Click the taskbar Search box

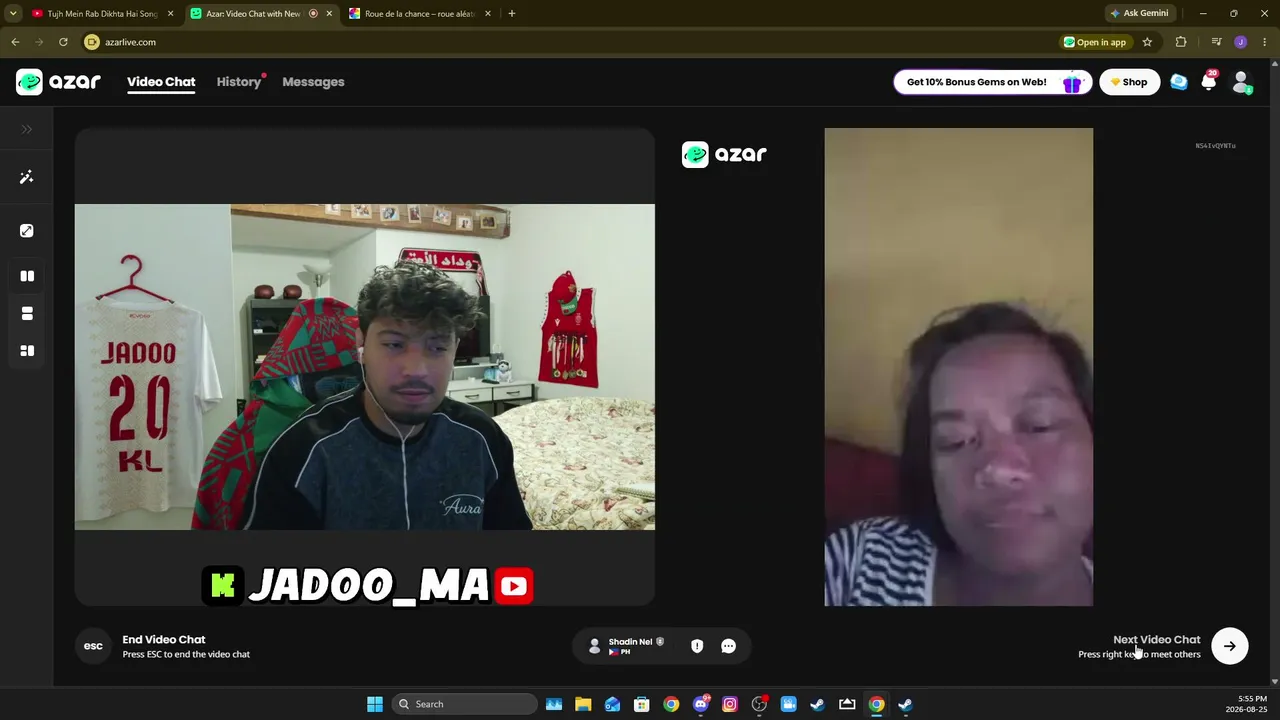point(465,704)
